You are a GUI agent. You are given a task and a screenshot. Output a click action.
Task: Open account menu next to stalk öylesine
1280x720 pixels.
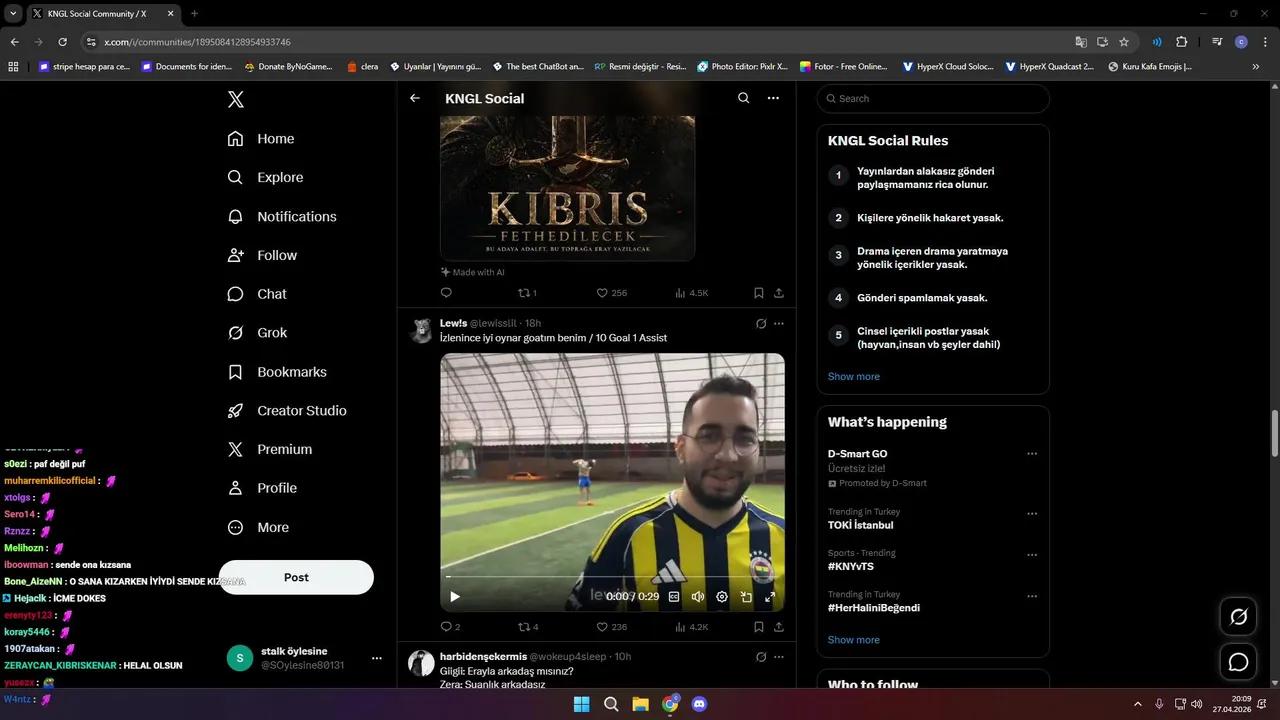tap(377, 658)
